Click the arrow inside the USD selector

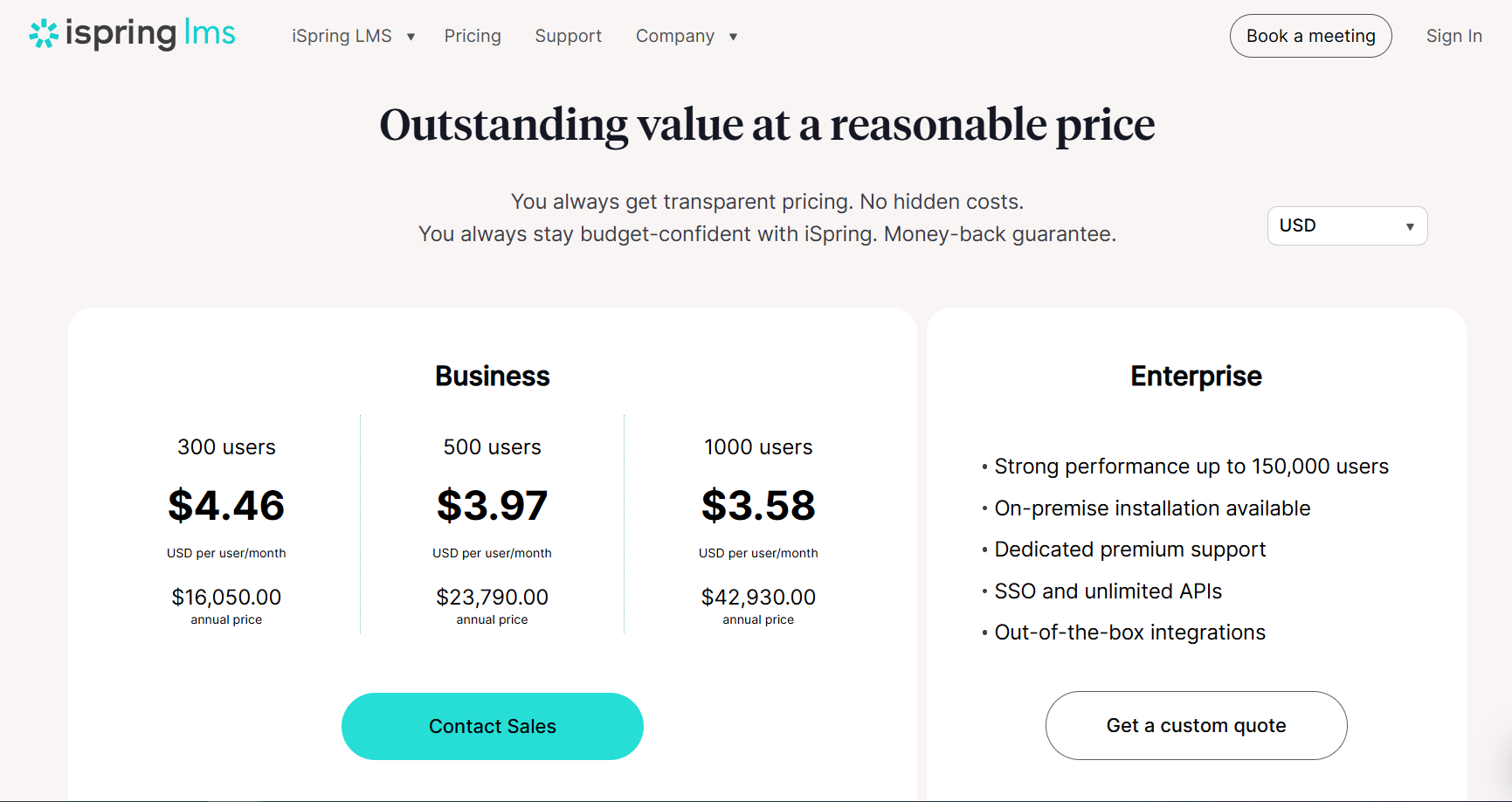point(1408,225)
